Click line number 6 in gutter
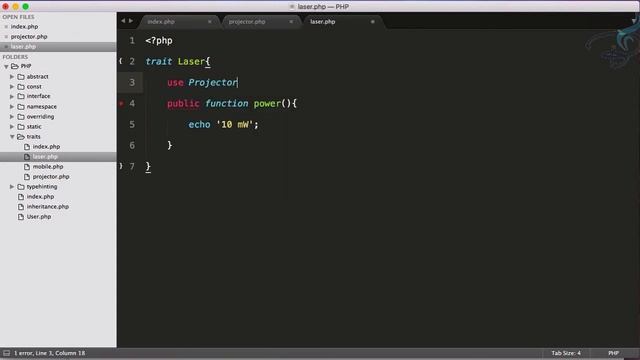Image resolution: width=640 pixels, height=360 pixels. tap(132, 145)
